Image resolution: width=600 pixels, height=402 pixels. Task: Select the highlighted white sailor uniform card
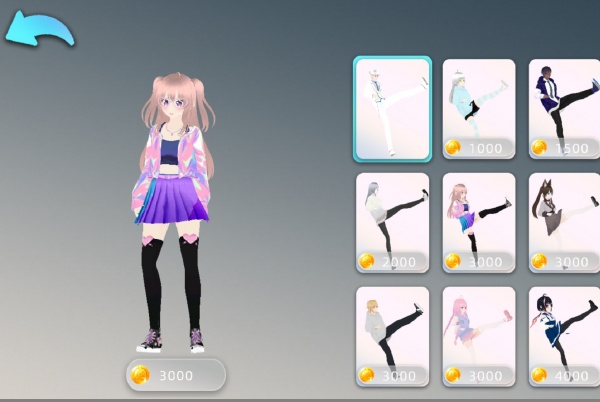[392, 108]
